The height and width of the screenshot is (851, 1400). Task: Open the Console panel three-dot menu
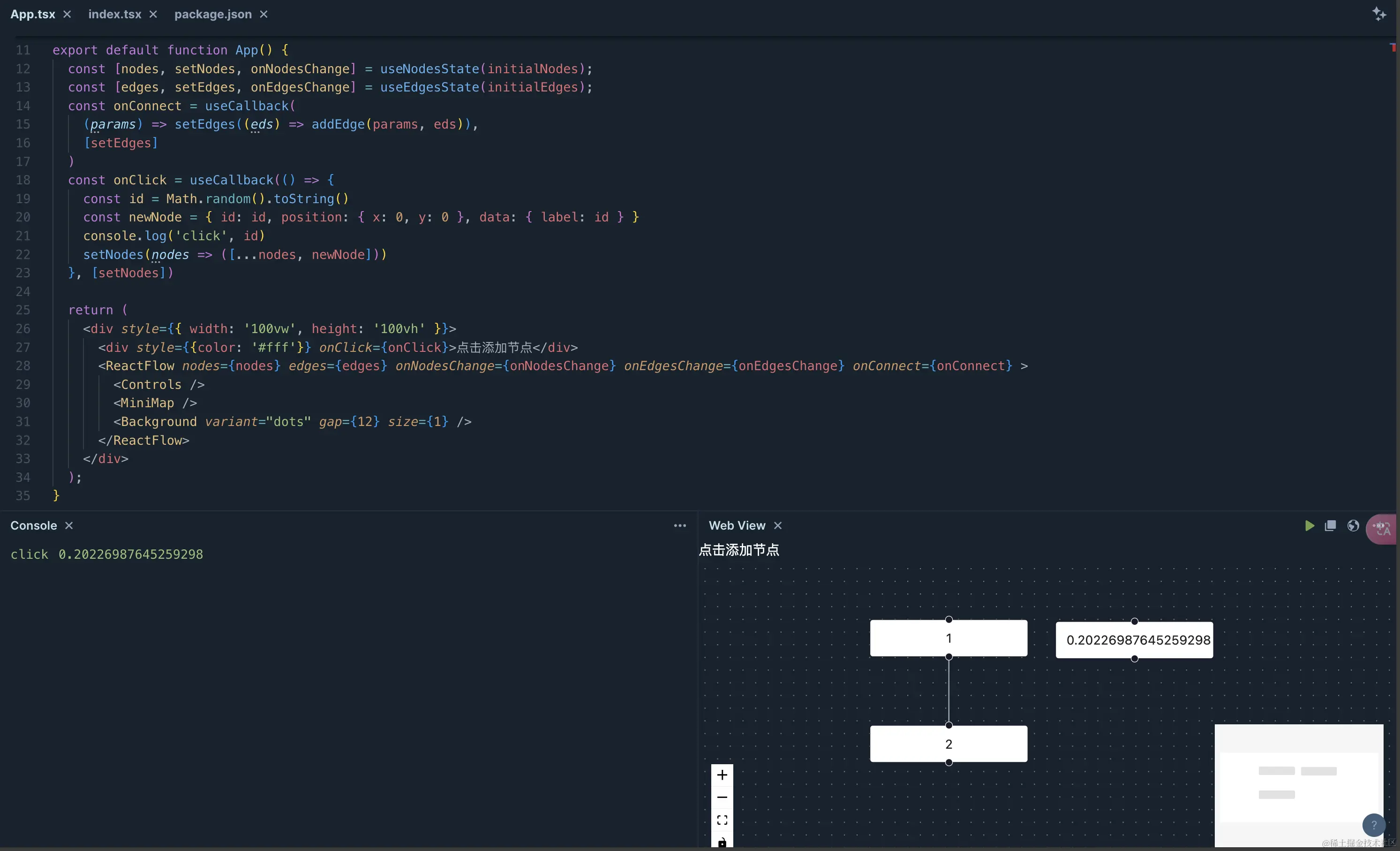(679, 526)
